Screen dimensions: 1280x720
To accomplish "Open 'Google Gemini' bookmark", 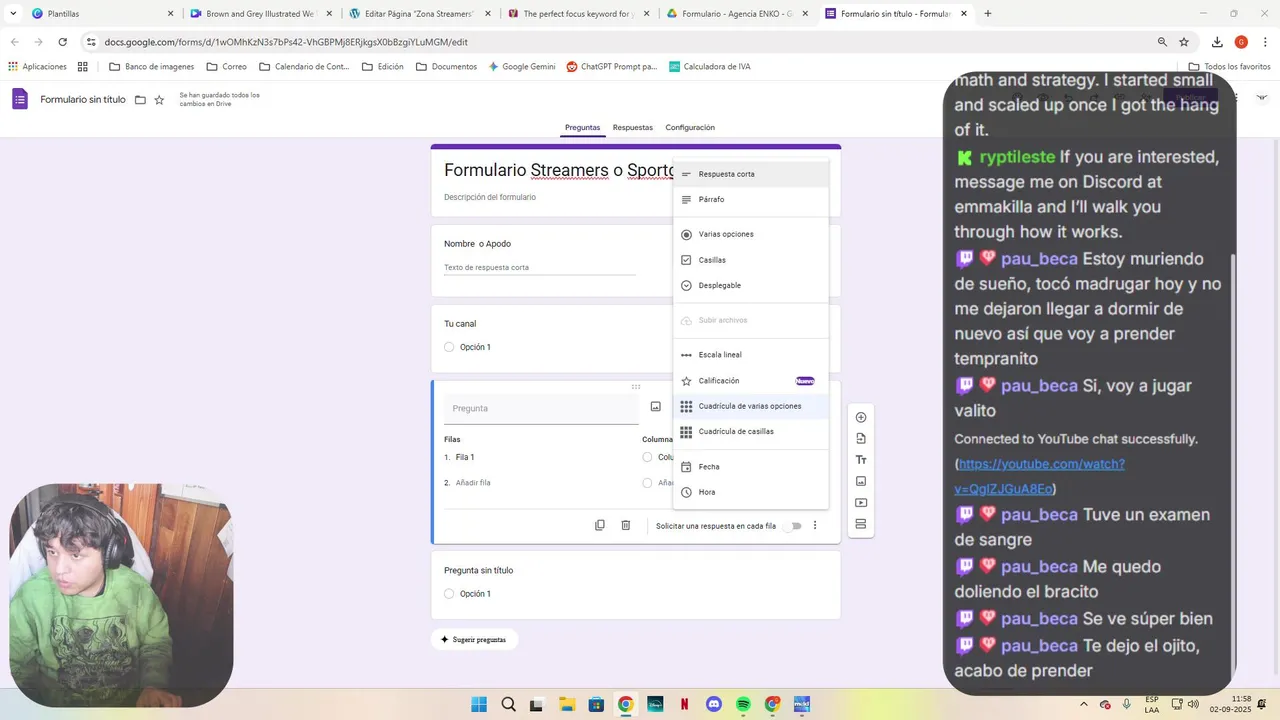I will coord(521,67).
